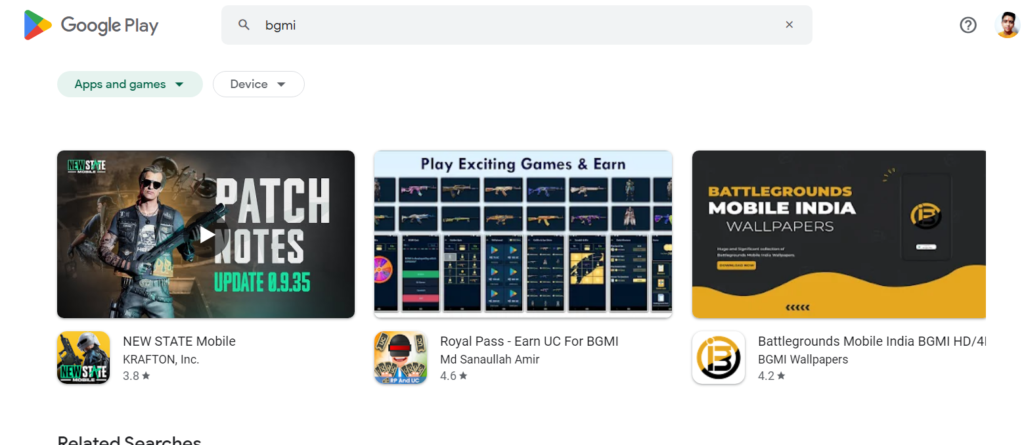This screenshot has width=1024, height=445.
Task: Clear the search field with X
Action: 789,25
